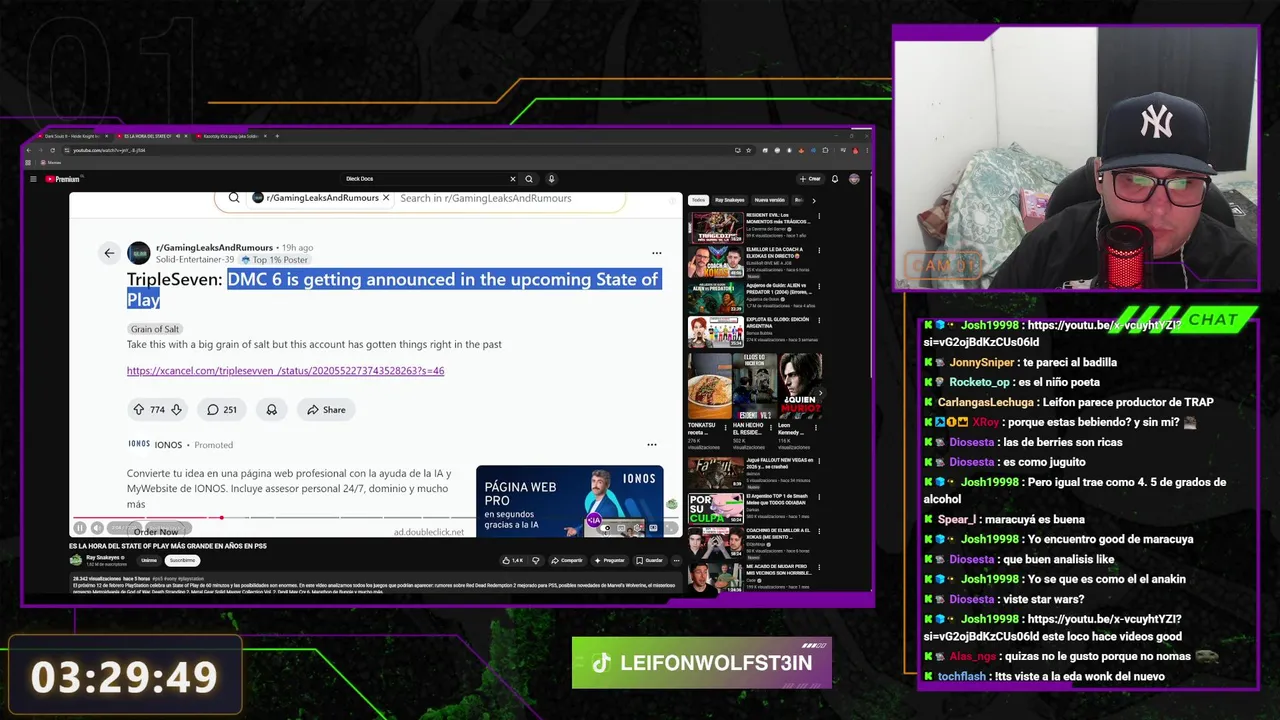Open options for RESIDENT EVIL recommended video
The image size is (1280, 720).
(818, 216)
